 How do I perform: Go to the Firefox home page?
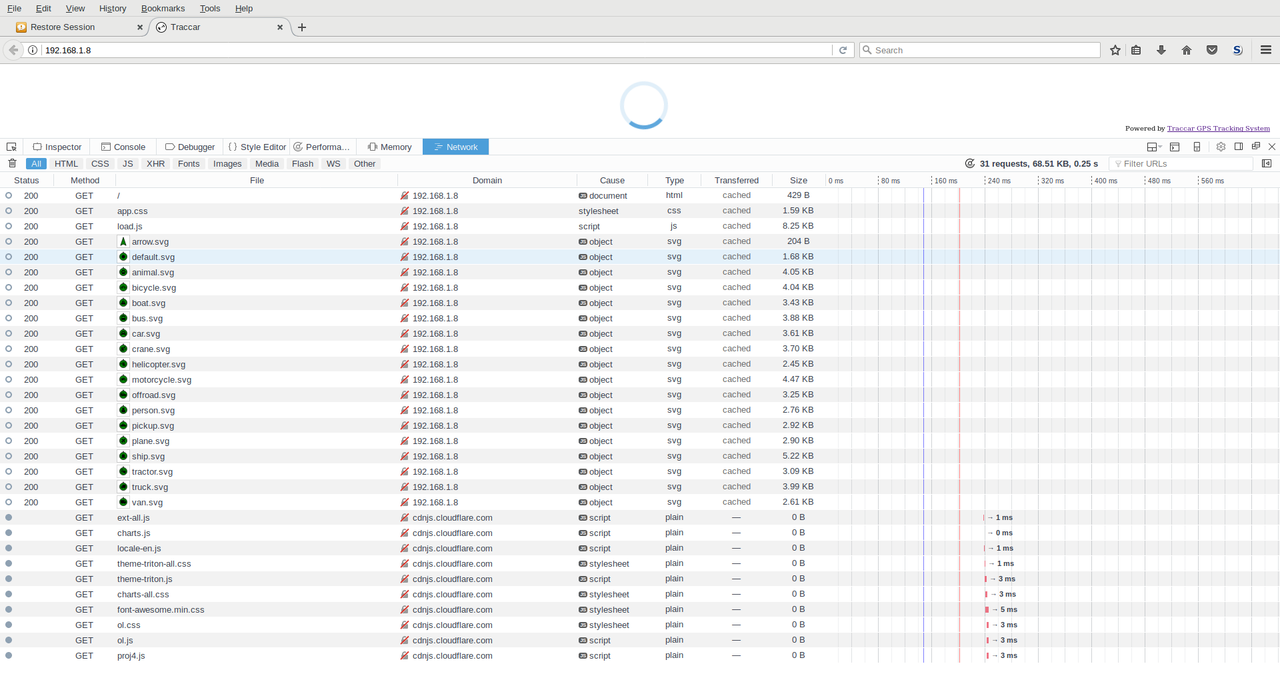pos(1187,50)
